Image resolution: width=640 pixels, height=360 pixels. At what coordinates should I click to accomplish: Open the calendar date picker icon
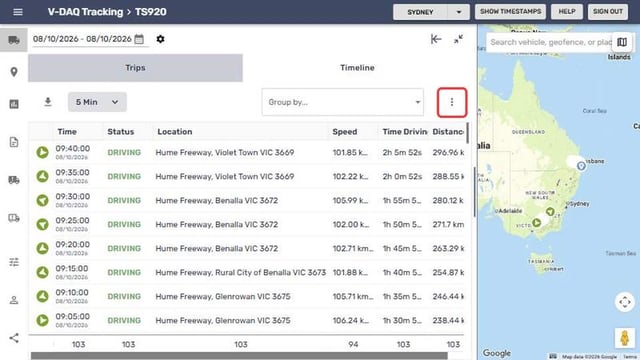[x=139, y=39]
